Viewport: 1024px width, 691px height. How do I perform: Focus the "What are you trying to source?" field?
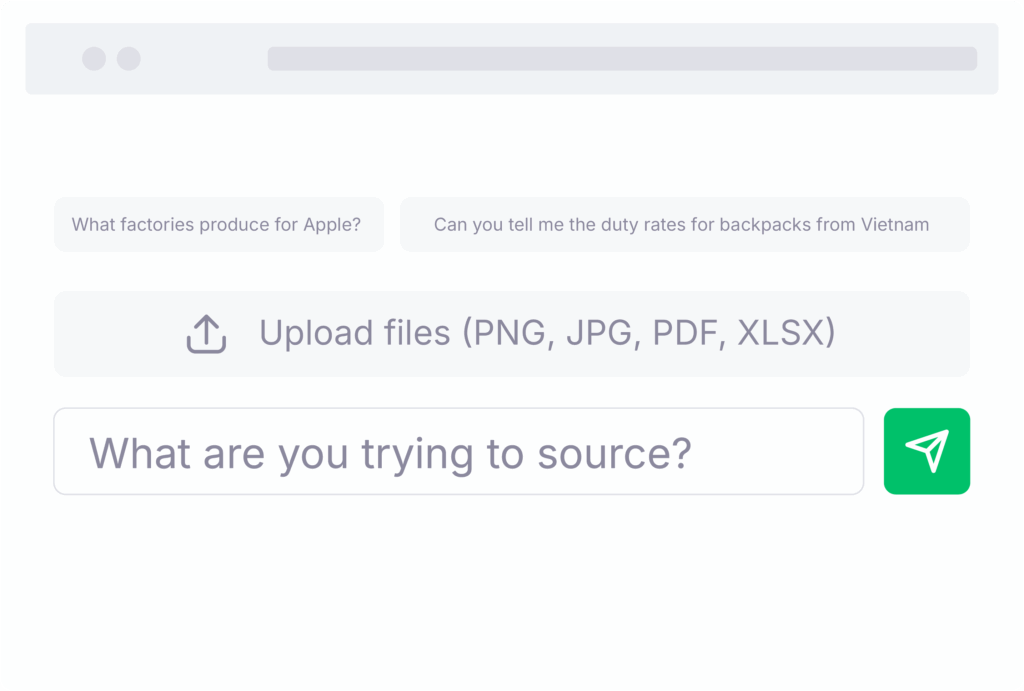coord(458,451)
